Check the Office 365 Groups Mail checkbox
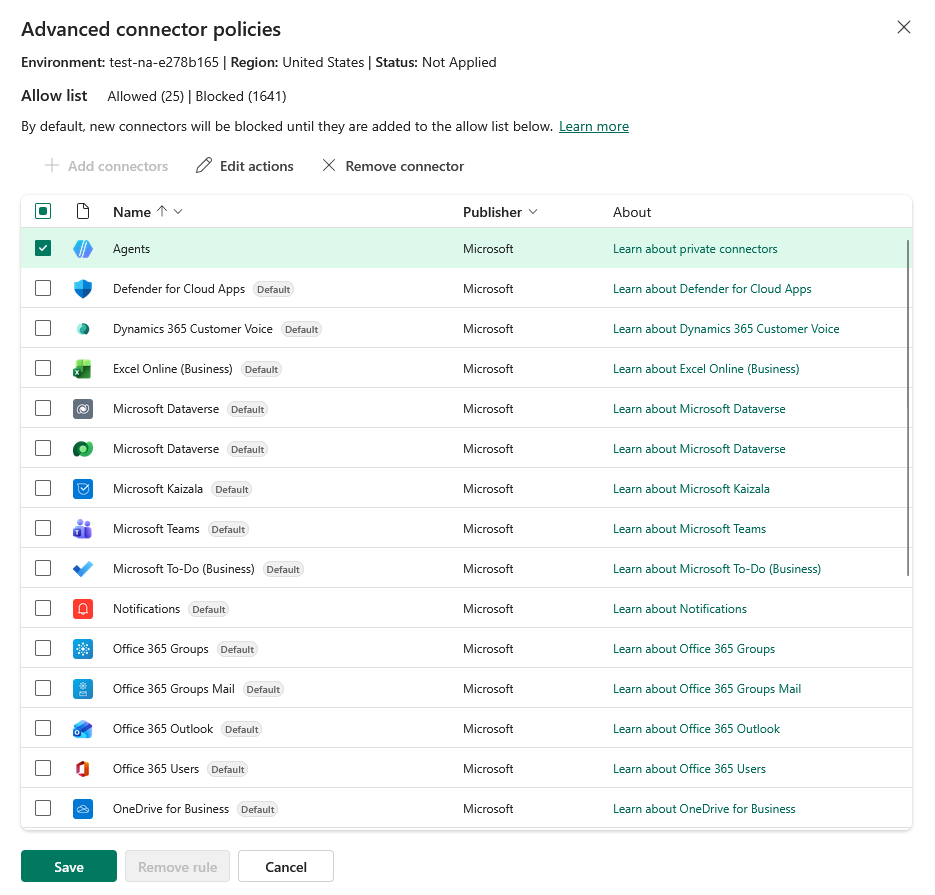The width and height of the screenshot is (935, 895). tap(43, 687)
